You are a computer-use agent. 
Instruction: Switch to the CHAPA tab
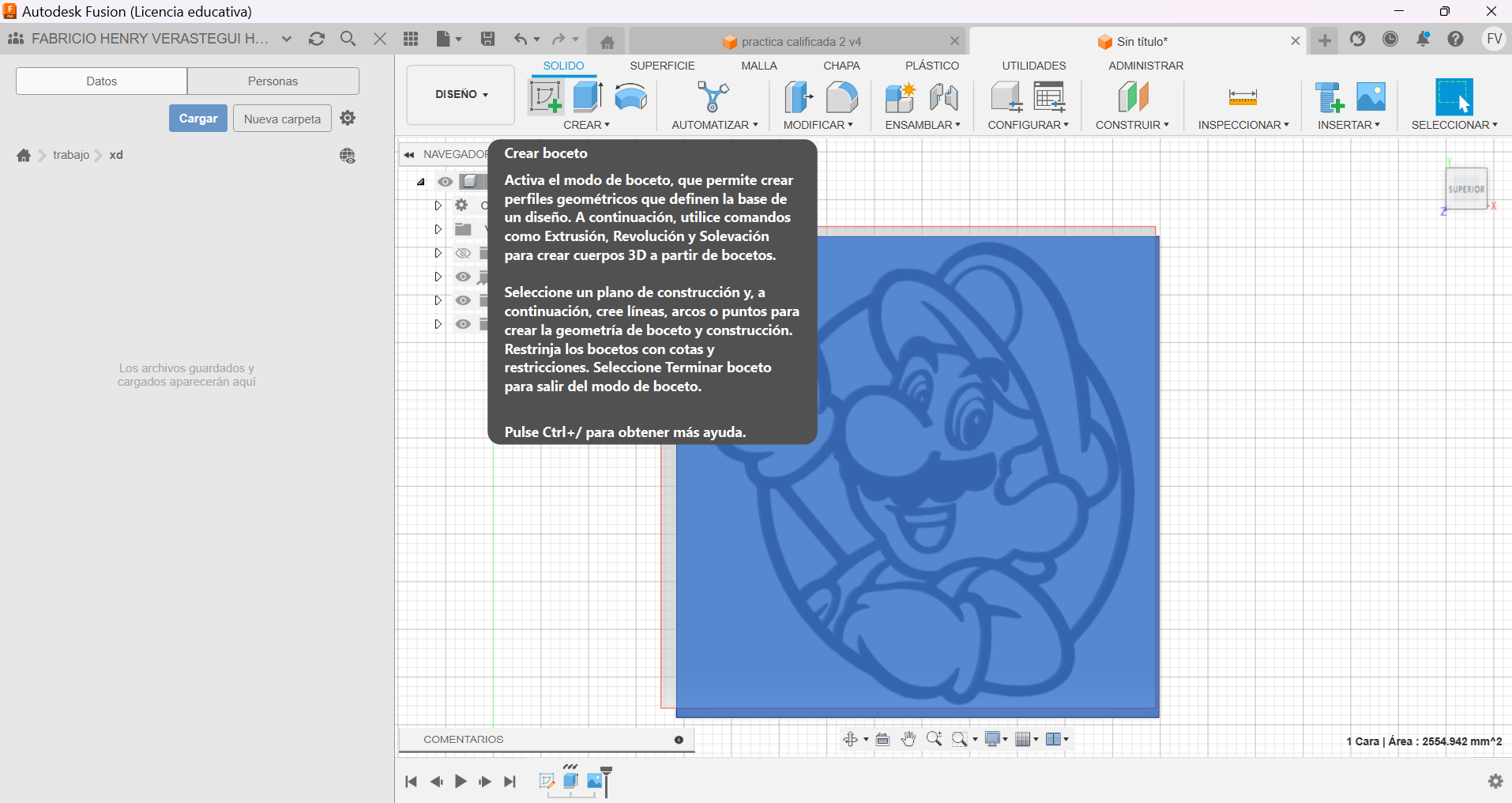click(x=841, y=66)
